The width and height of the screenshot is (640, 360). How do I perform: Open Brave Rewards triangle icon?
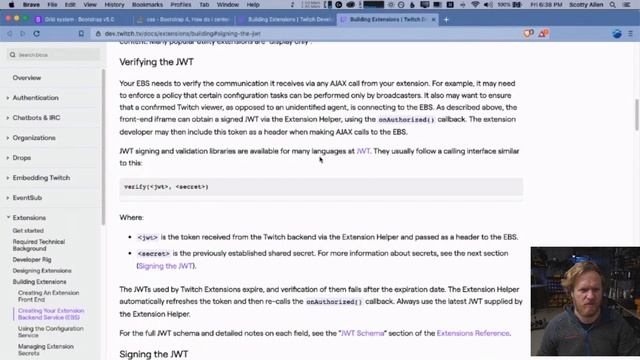543,33
